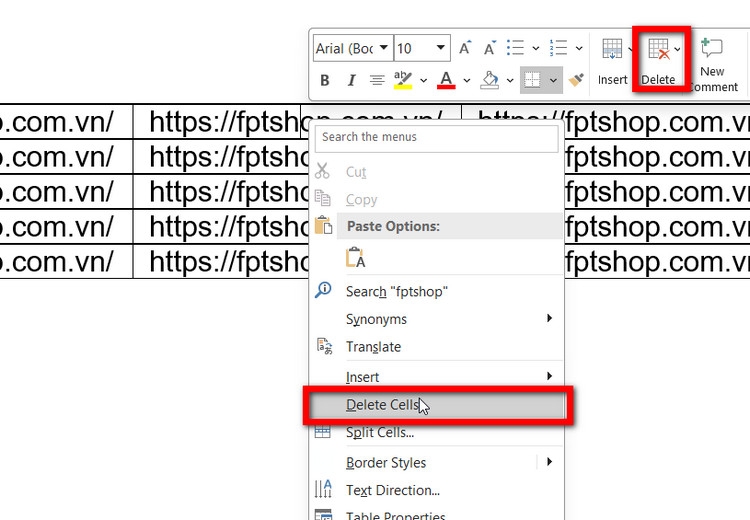This screenshot has height=520, width=750.
Task: Apply bullet list icon
Action: 516,48
